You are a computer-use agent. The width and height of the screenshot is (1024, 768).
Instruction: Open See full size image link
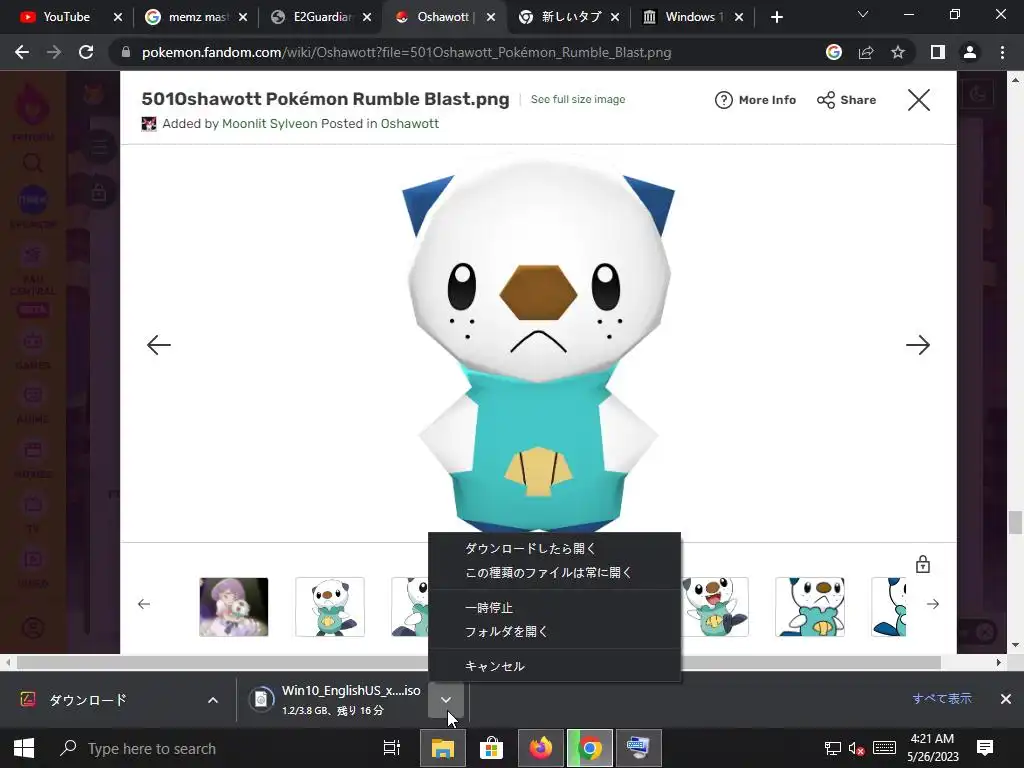click(578, 99)
